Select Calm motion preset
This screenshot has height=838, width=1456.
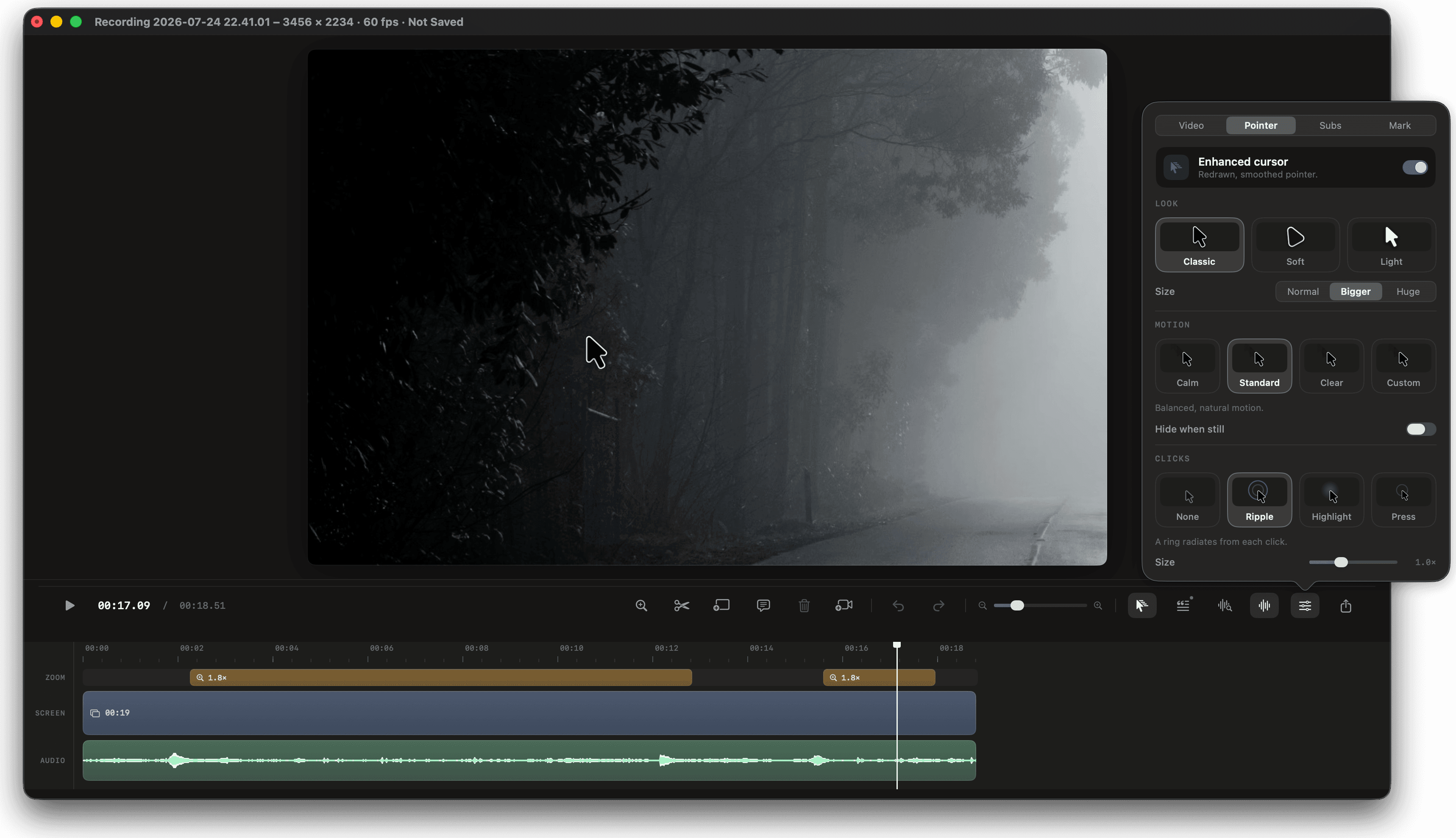coord(1187,366)
